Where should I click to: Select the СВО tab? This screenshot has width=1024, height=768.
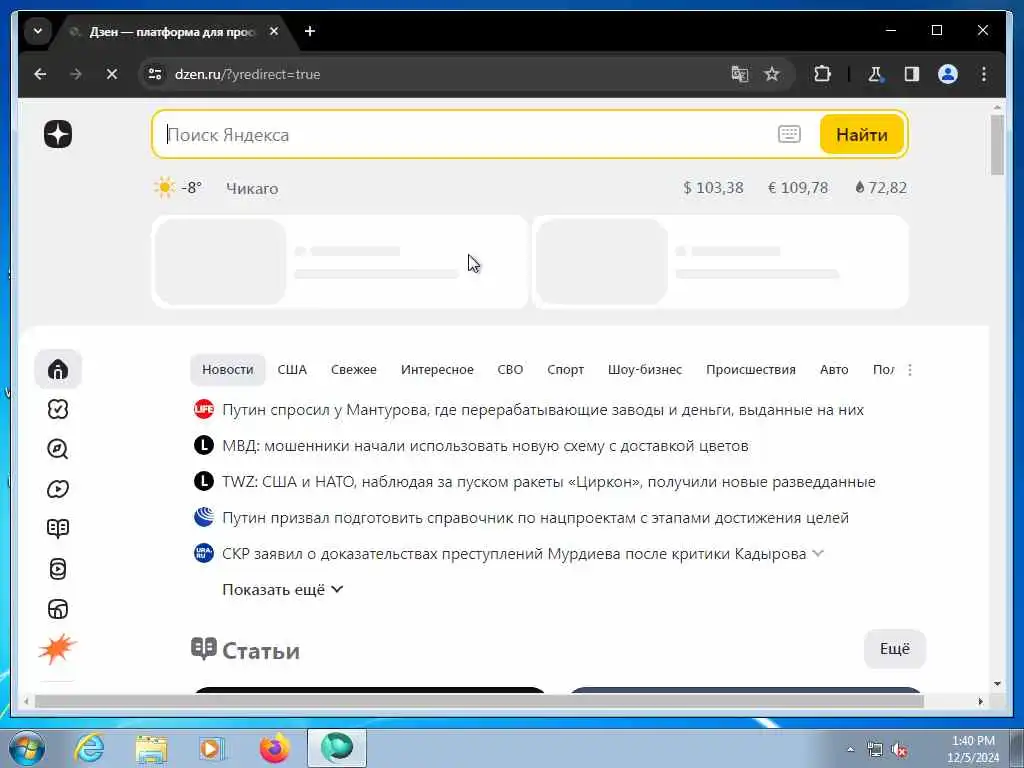coord(510,370)
